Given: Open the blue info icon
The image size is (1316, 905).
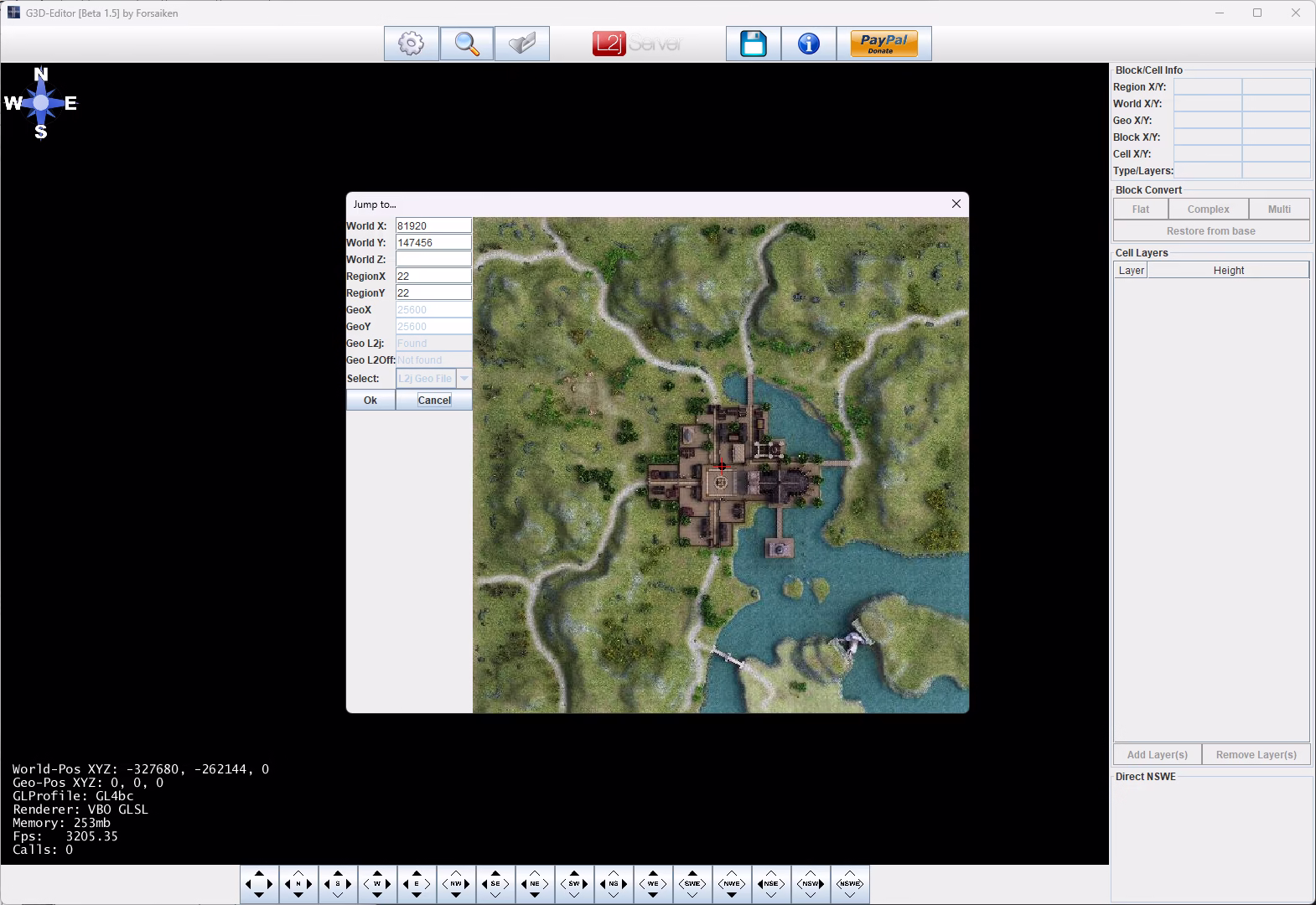Looking at the screenshot, I should 808,44.
